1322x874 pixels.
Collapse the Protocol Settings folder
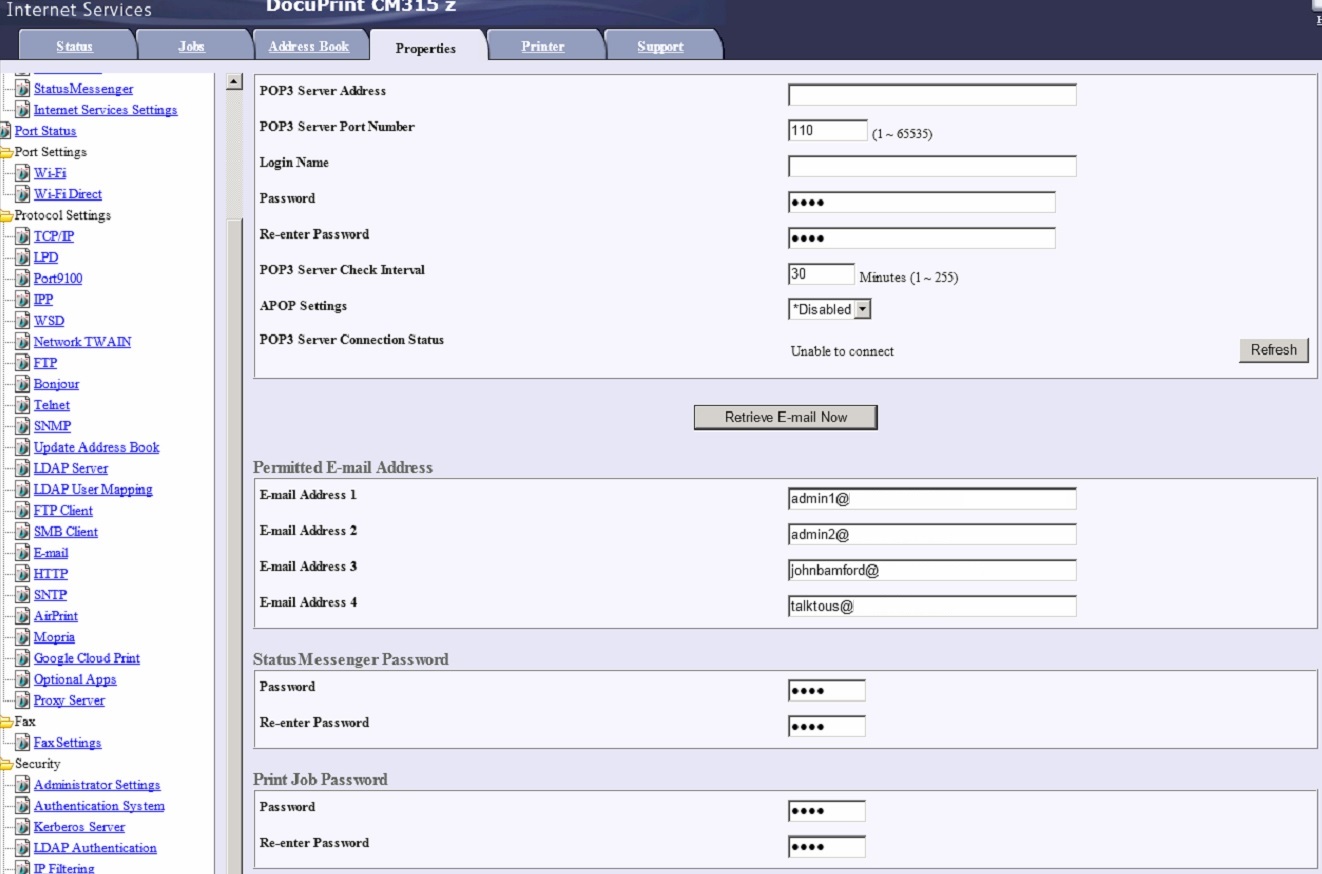click(6, 215)
